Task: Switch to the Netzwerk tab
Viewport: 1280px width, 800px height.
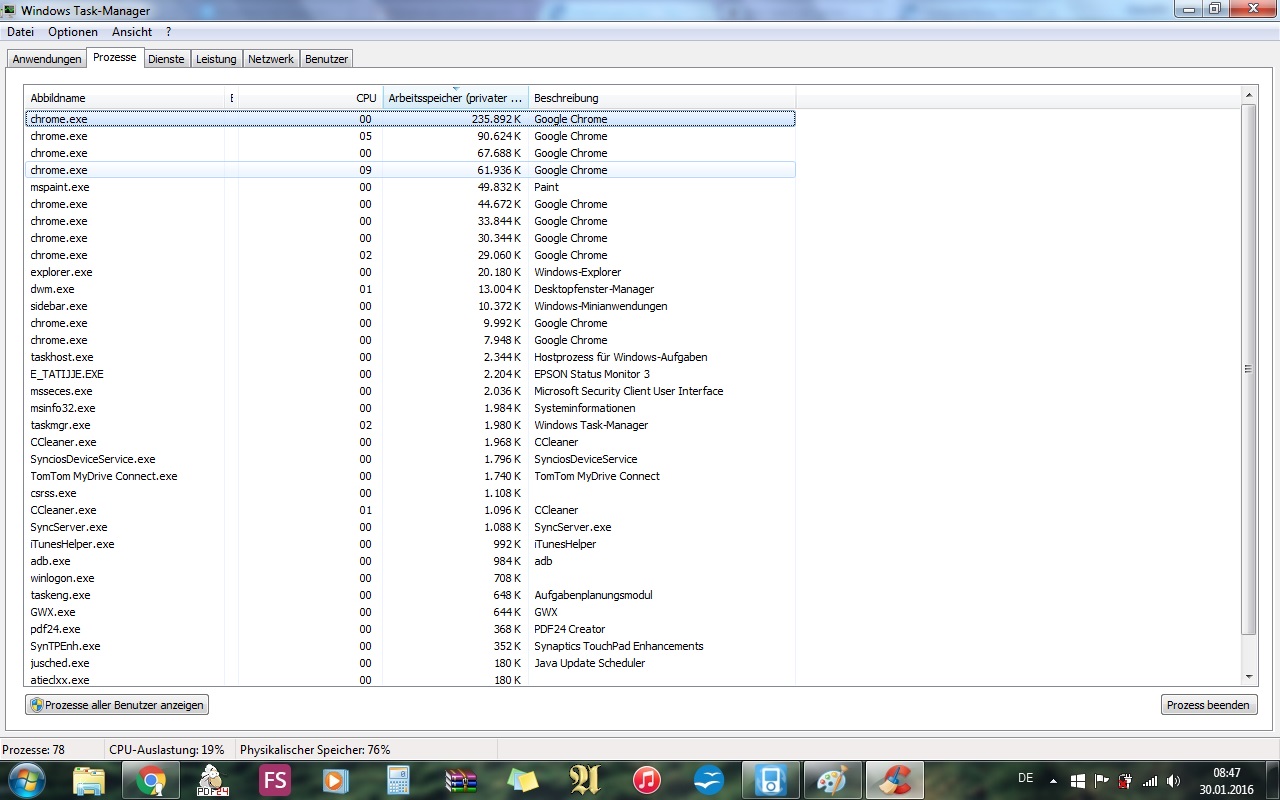Action: click(x=271, y=59)
